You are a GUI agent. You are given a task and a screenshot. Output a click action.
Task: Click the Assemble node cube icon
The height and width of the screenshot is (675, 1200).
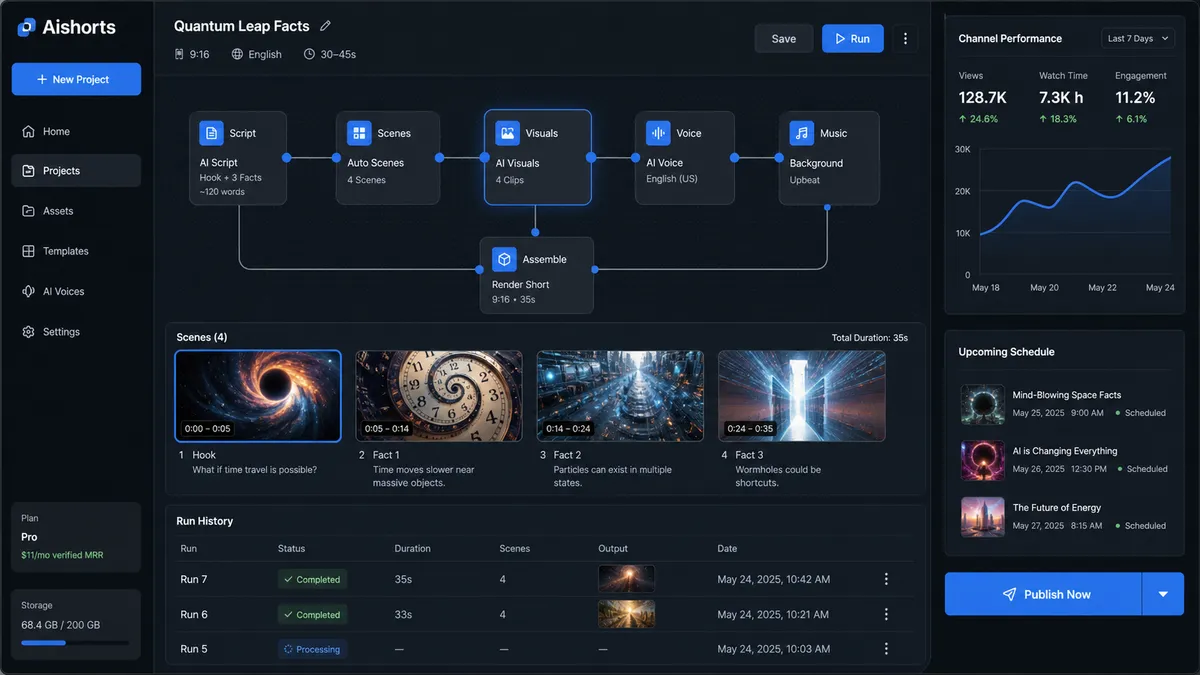tap(504, 259)
